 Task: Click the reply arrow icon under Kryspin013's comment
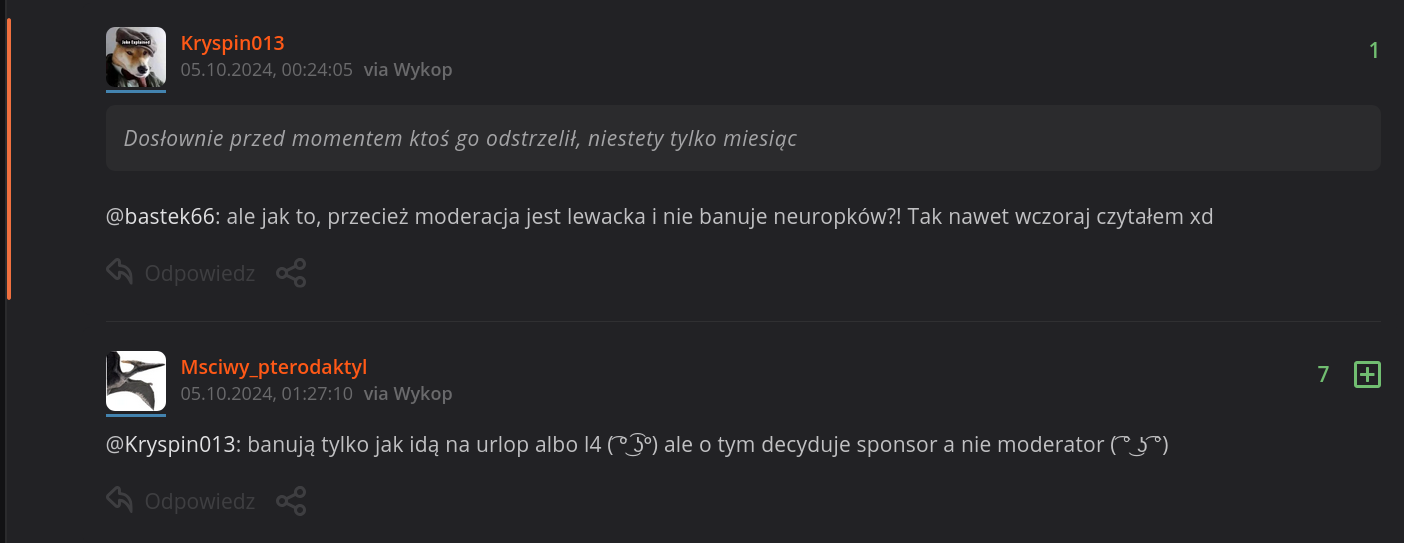(120, 272)
